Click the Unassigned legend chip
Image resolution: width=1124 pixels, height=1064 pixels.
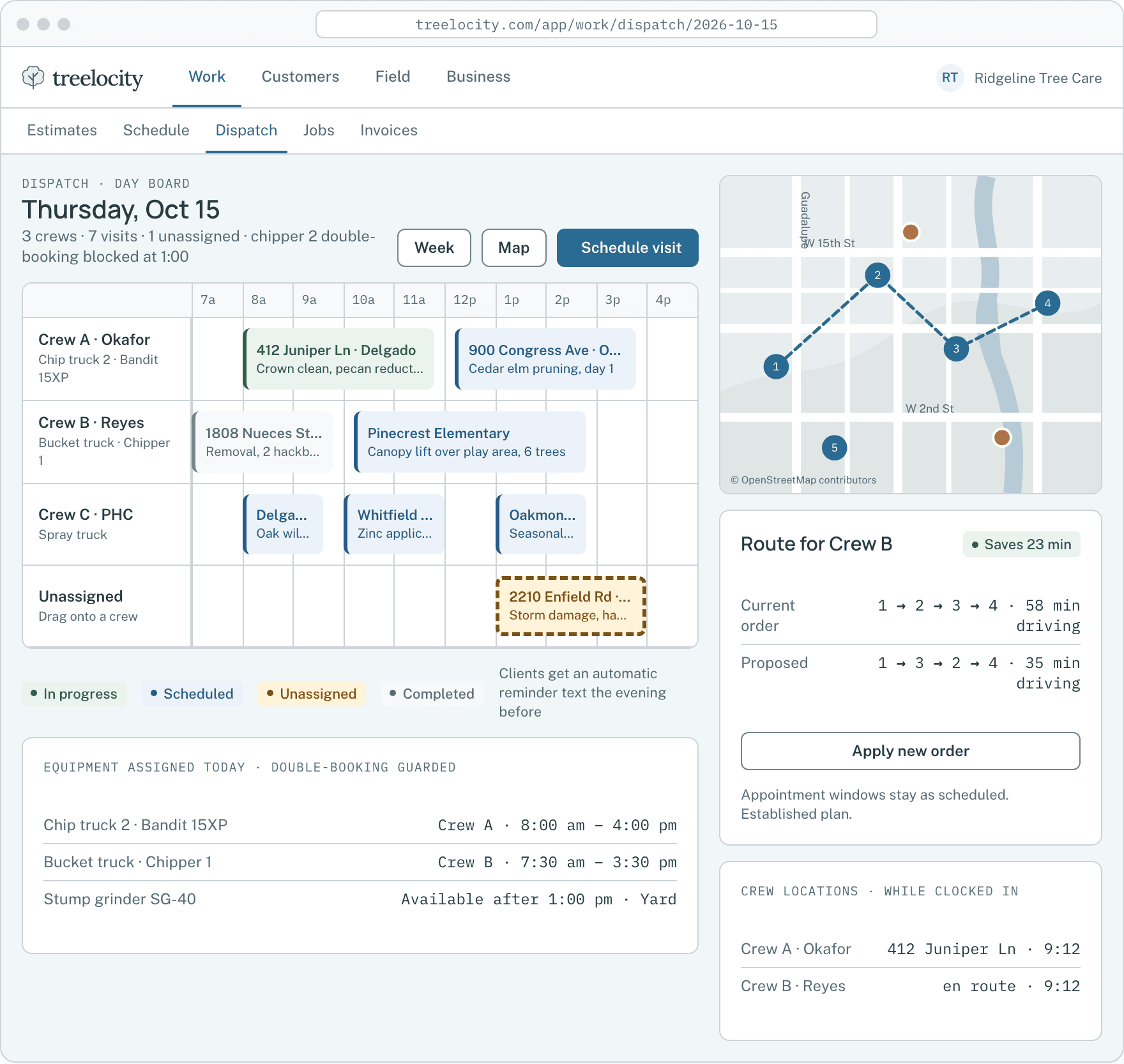click(312, 694)
